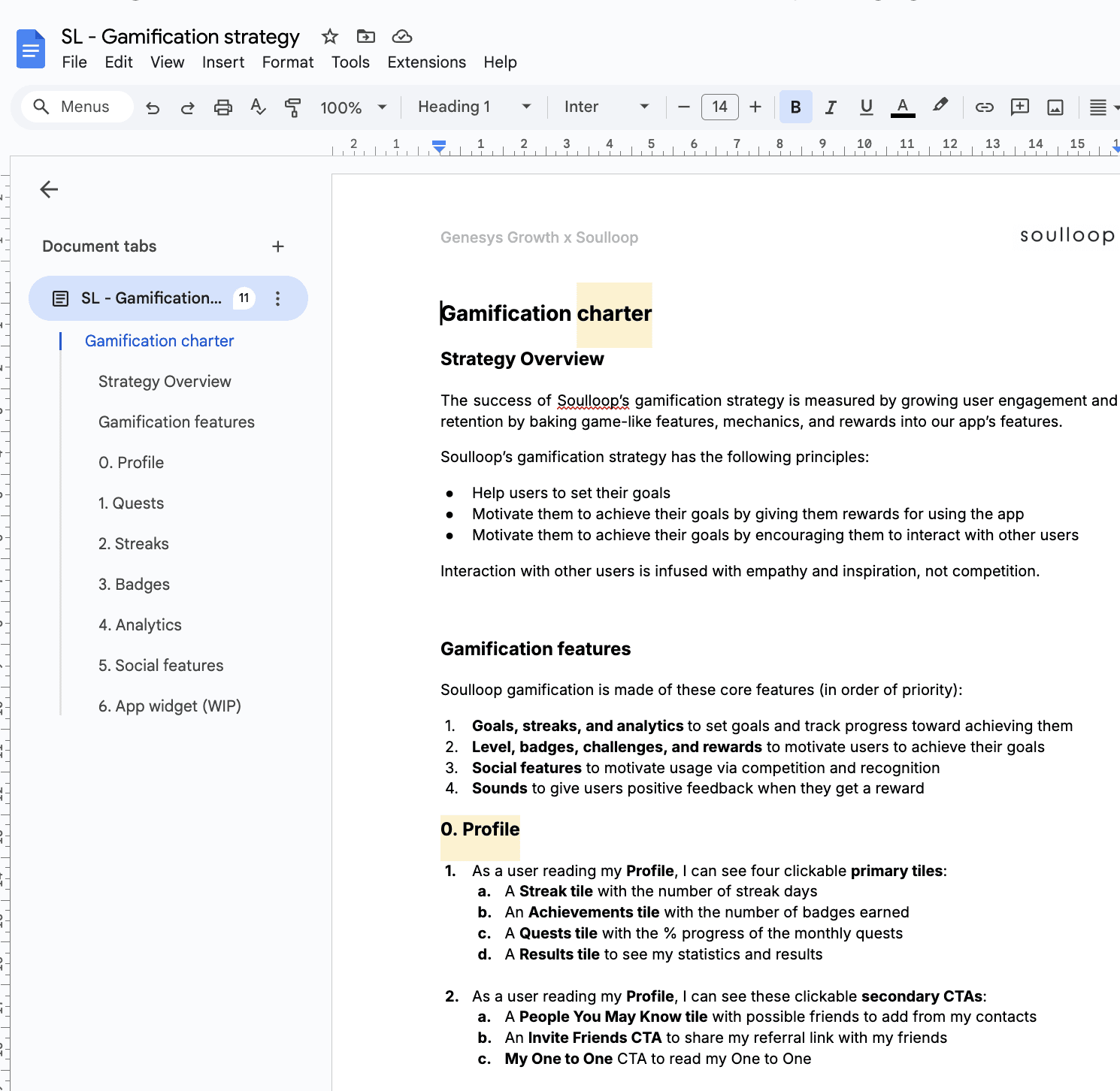Open the Help menu
This screenshot has width=1120, height=1091.
[x=500, y=62]
